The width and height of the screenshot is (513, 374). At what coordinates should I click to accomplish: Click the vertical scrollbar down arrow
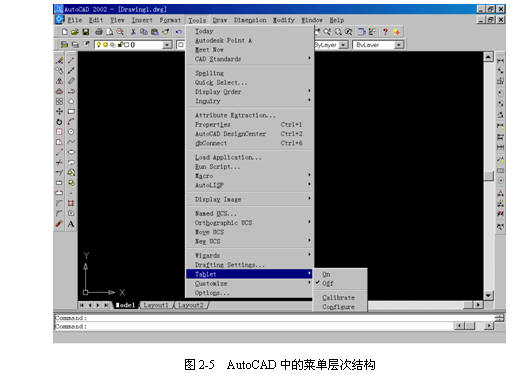(488, 295)
